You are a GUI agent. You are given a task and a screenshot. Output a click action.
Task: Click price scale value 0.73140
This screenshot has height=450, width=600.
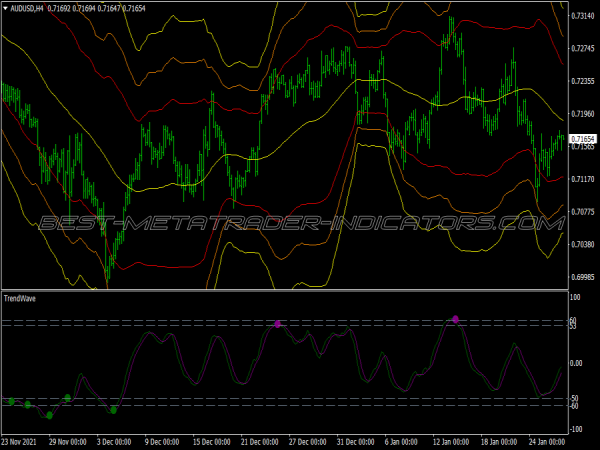pos(583,16)
